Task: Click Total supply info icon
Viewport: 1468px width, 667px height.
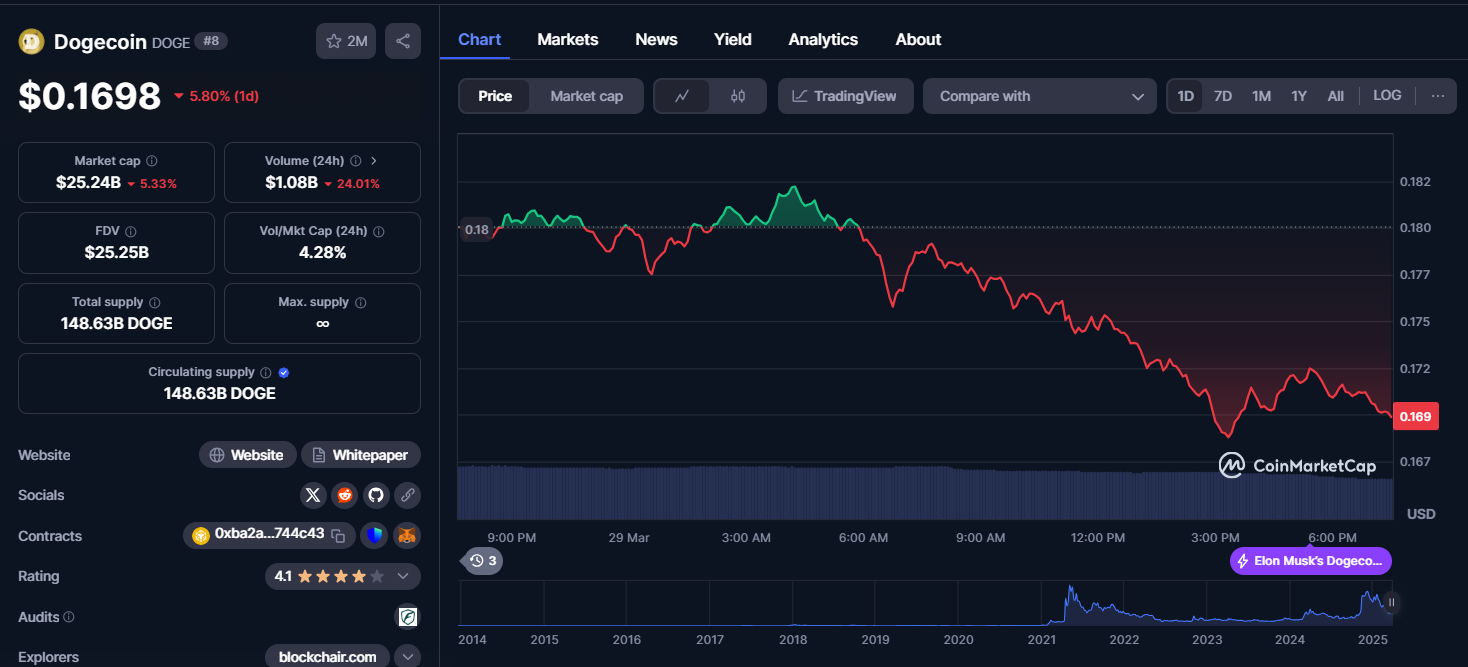Action: click(x=155, y=302)
